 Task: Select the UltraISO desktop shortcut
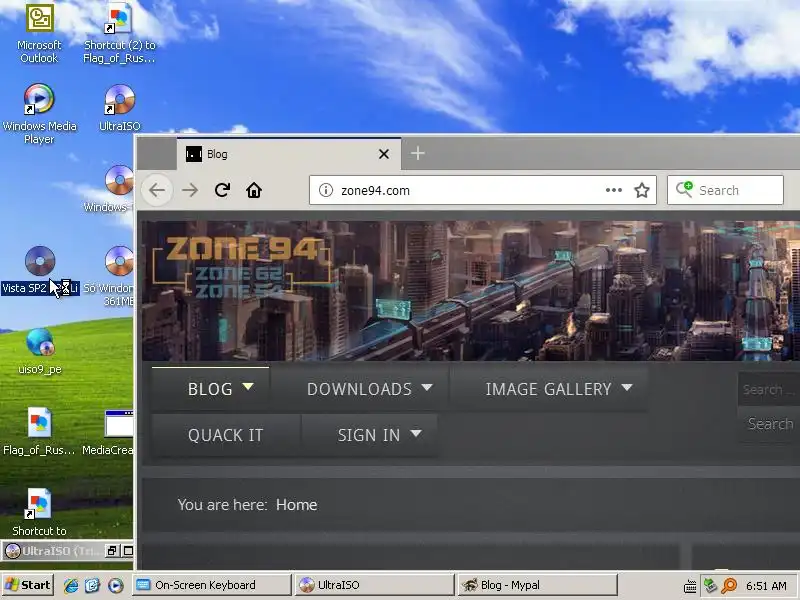[119, 108]
